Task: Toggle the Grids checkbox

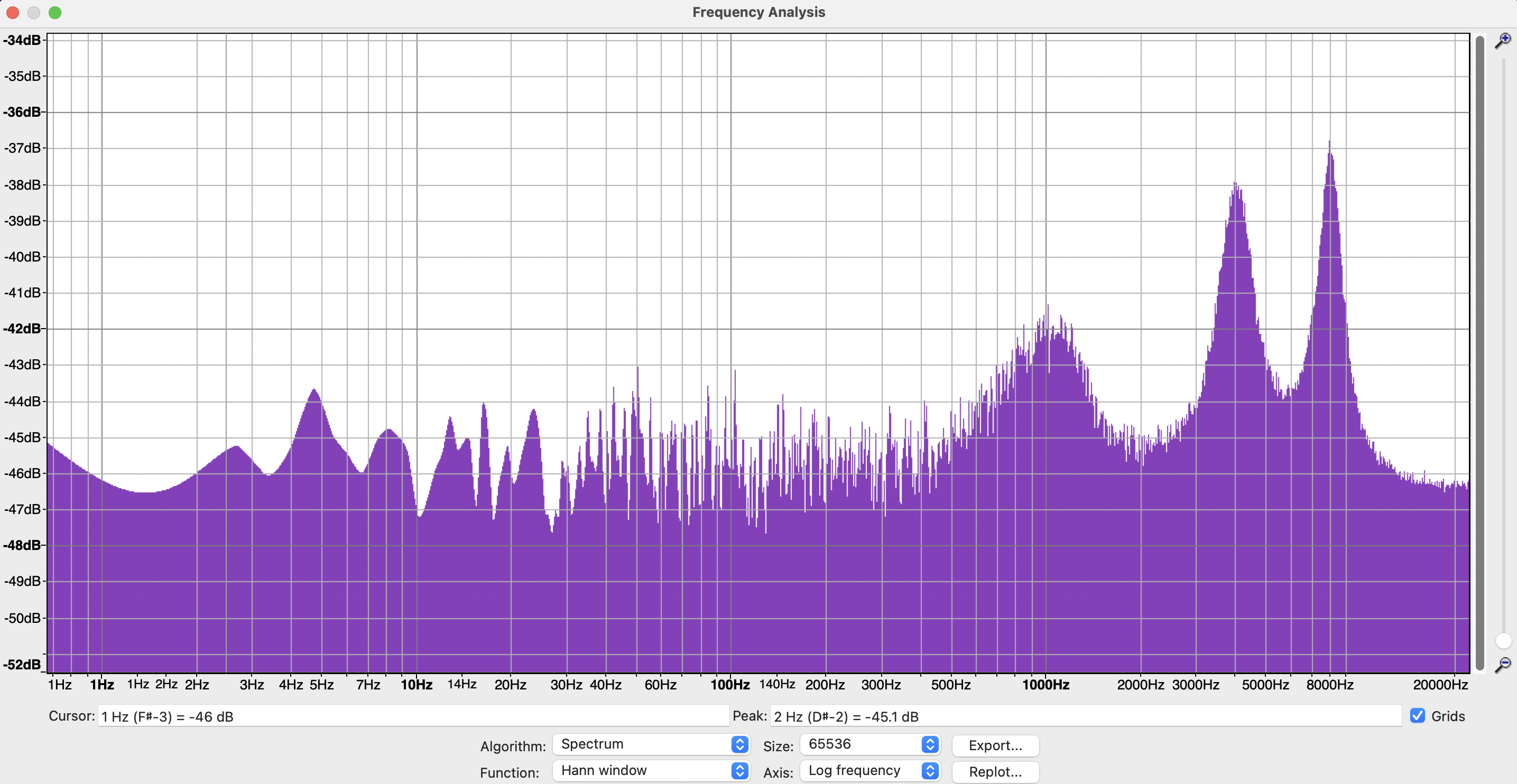Action: [x=1418, y=716]
